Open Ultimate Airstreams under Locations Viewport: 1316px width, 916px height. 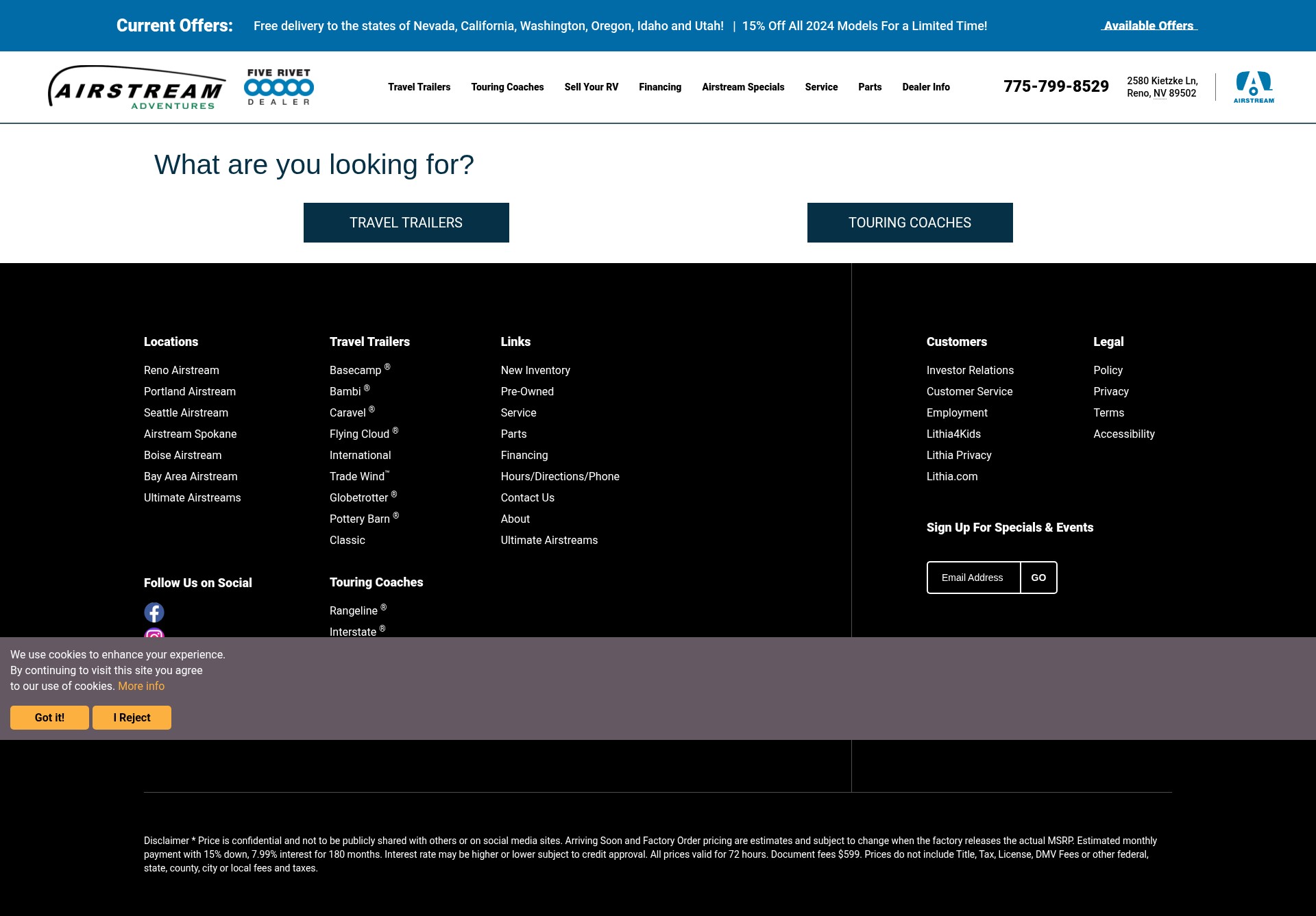click(193, 497)
